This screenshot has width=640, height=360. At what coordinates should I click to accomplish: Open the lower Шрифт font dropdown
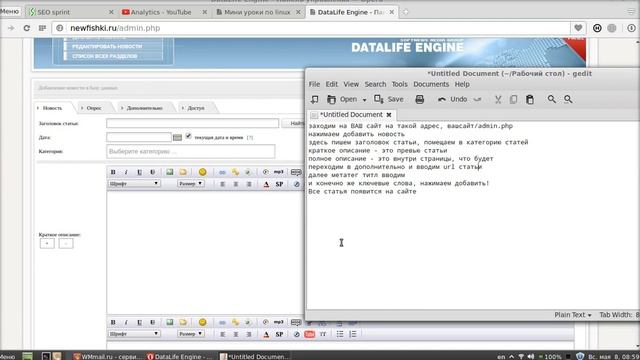[134, 334]
